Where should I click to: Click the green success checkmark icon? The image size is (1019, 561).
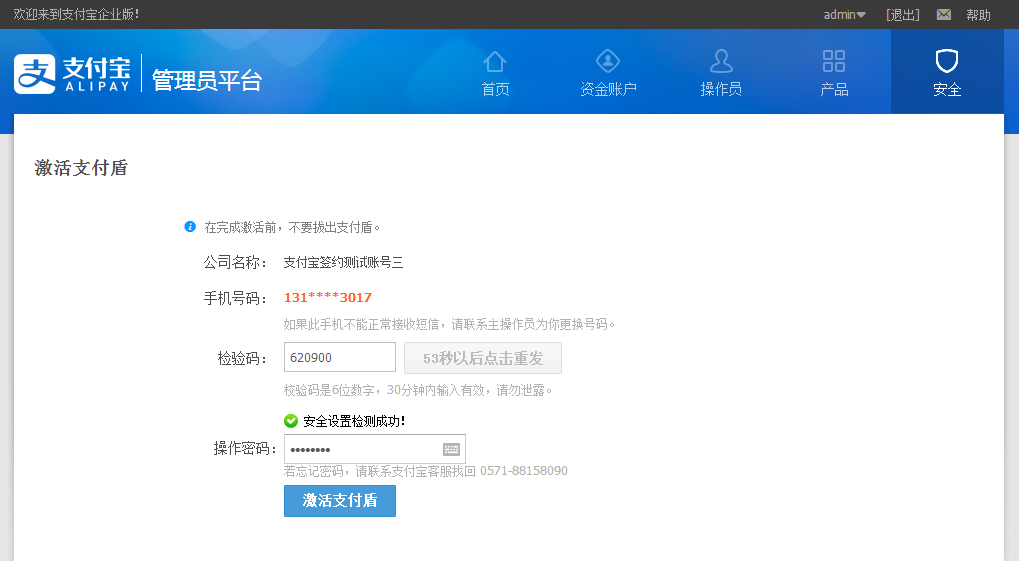click(x=291, y=421)
